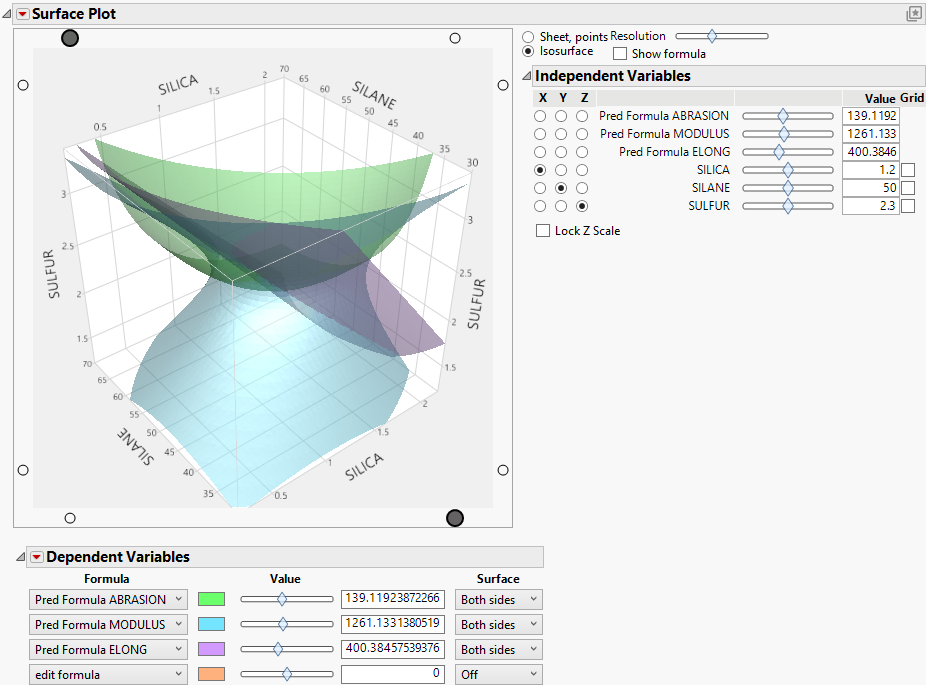Open the Dependent Variables red triangle menu

(37, 557)
